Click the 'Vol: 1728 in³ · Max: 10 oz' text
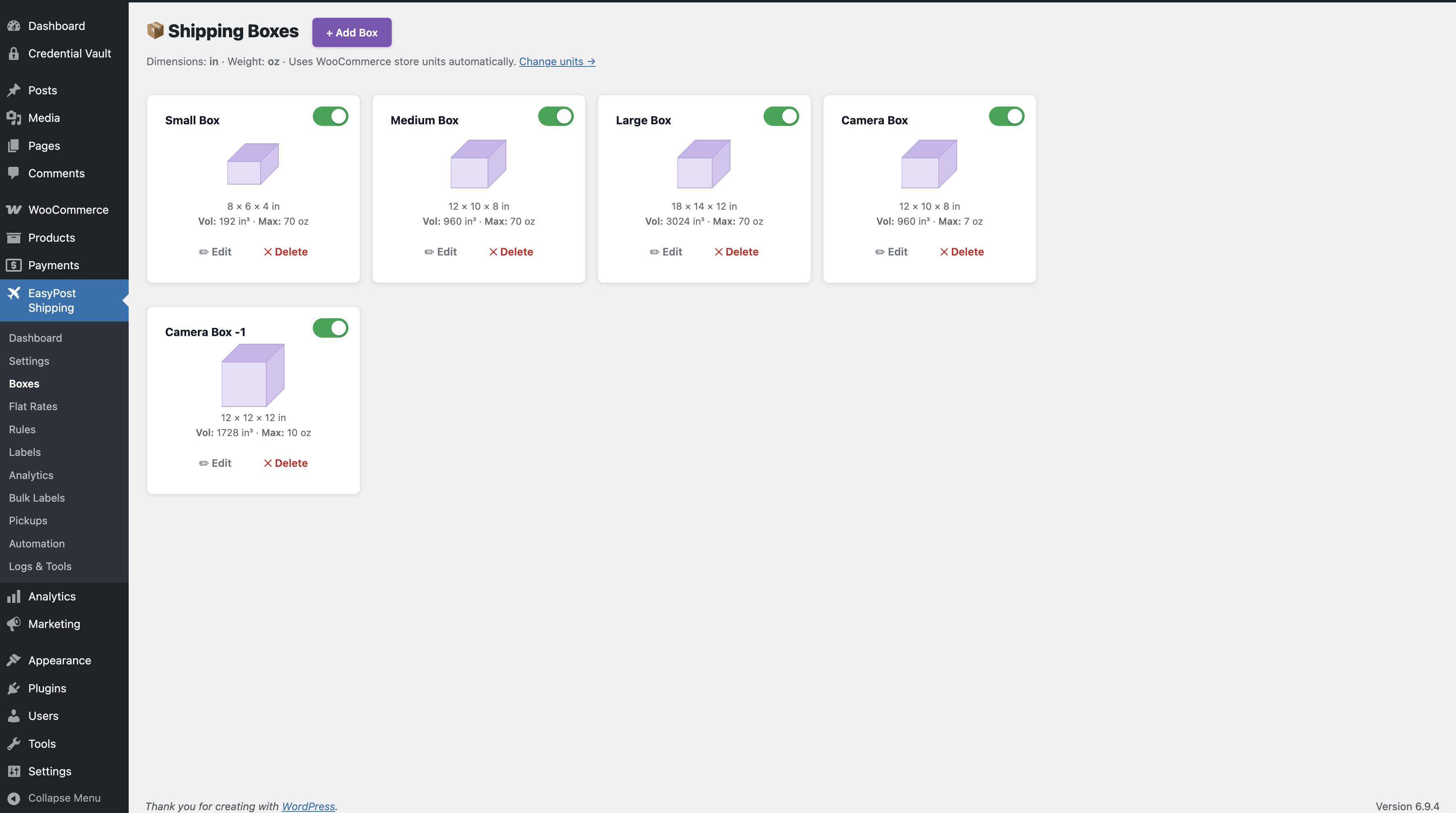Viewport: 1456px width, 813px height. click(253, 433)
